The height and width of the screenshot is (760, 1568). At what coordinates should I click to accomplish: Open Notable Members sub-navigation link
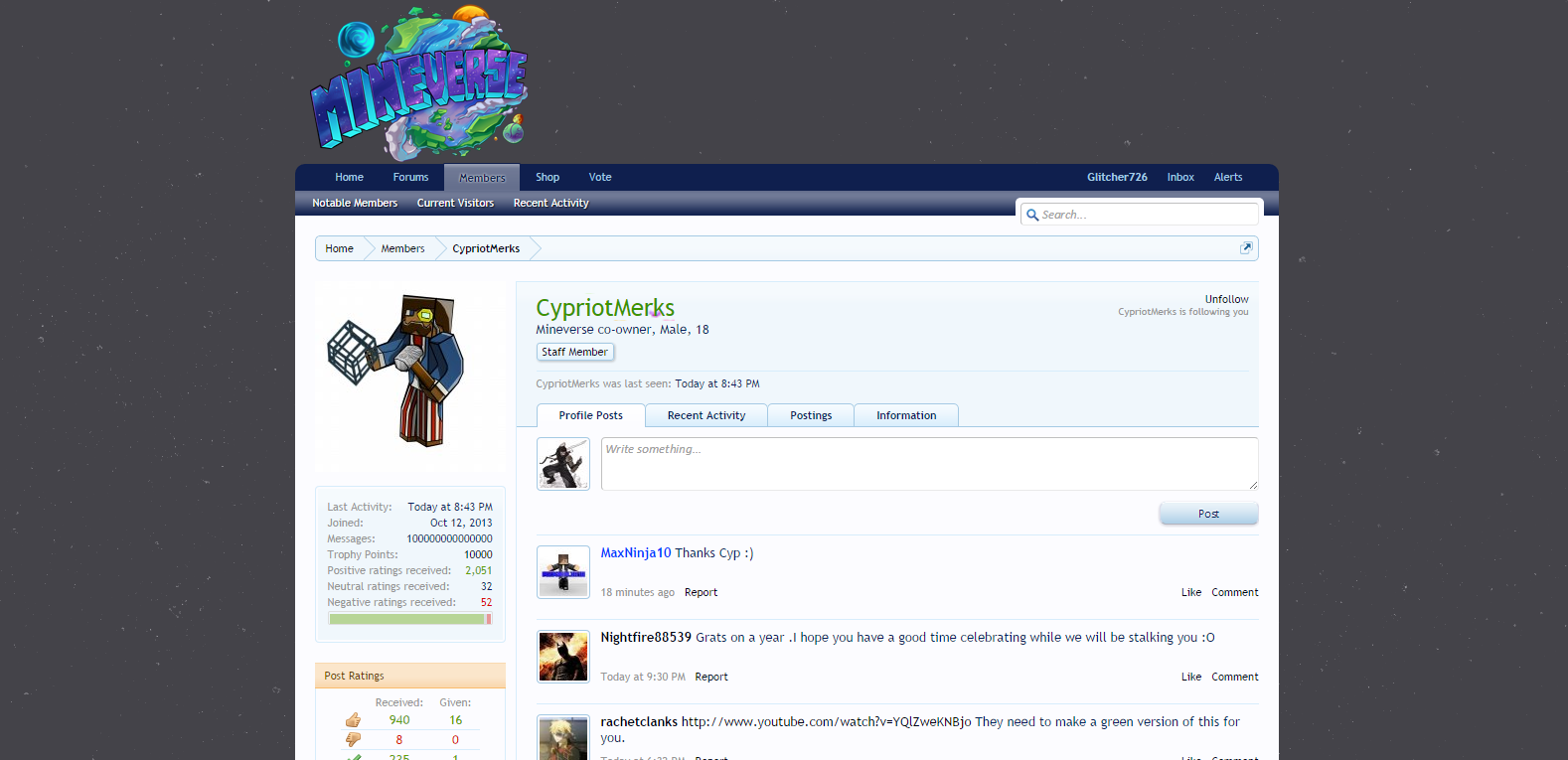click(355, 203)
